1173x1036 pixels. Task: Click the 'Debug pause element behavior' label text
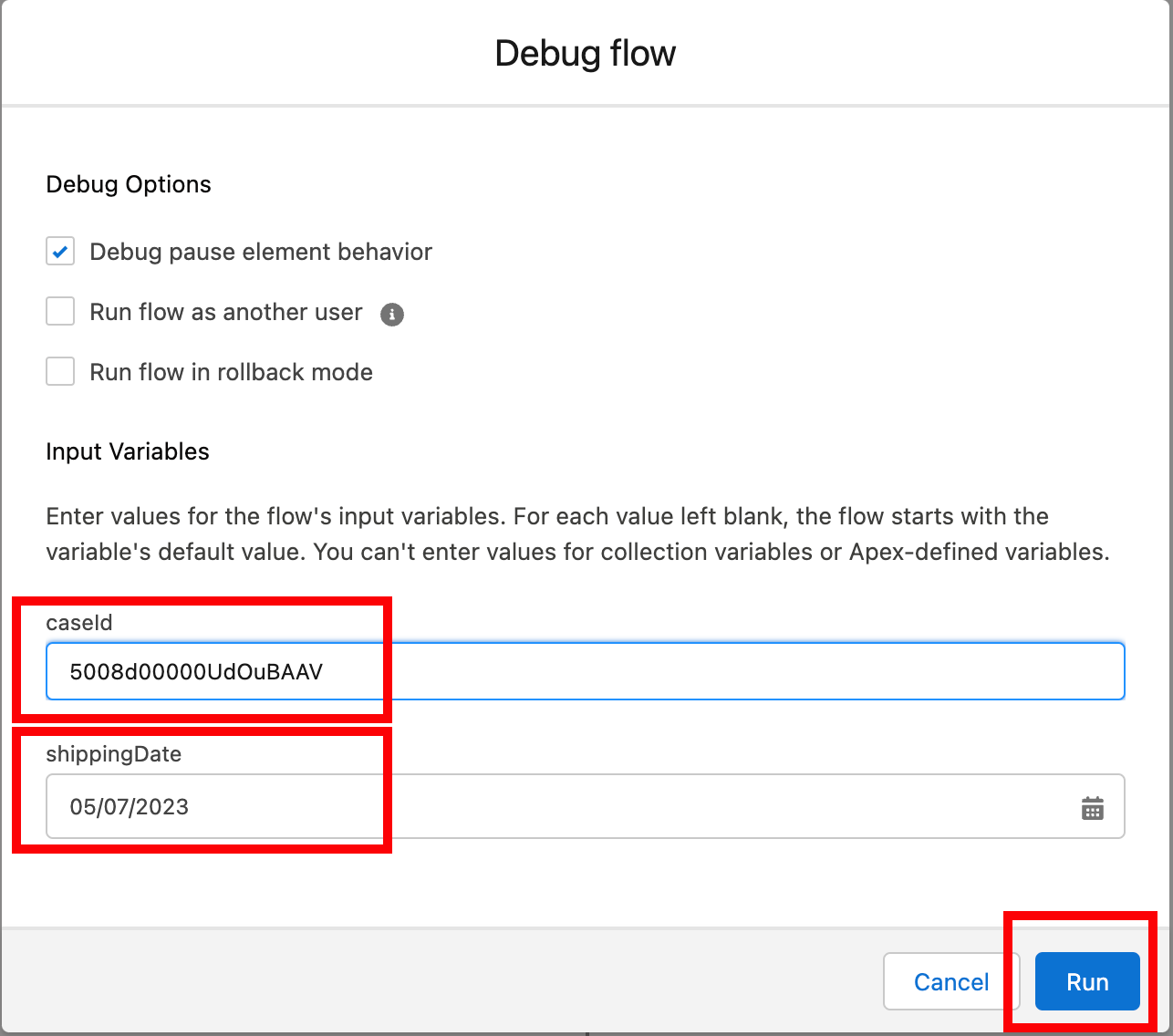[261, 252]
